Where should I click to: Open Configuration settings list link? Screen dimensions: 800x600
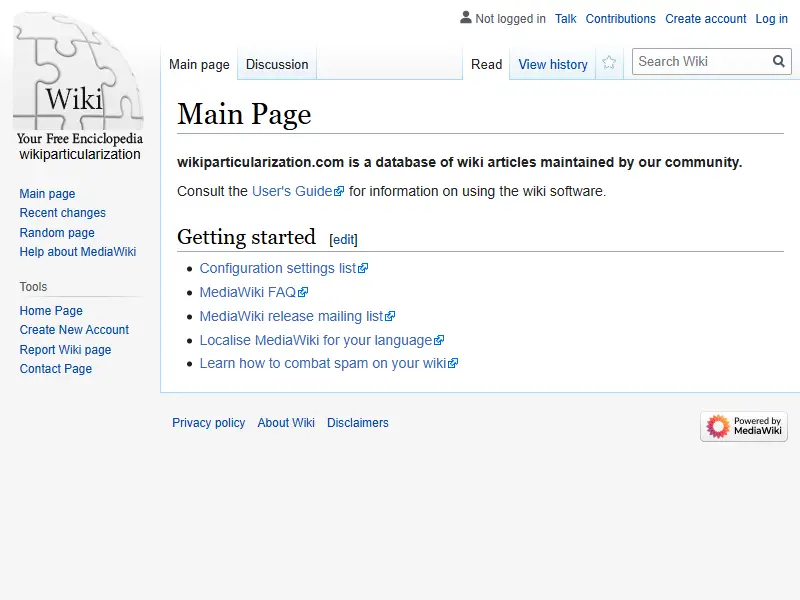click(x=278, y=268)
